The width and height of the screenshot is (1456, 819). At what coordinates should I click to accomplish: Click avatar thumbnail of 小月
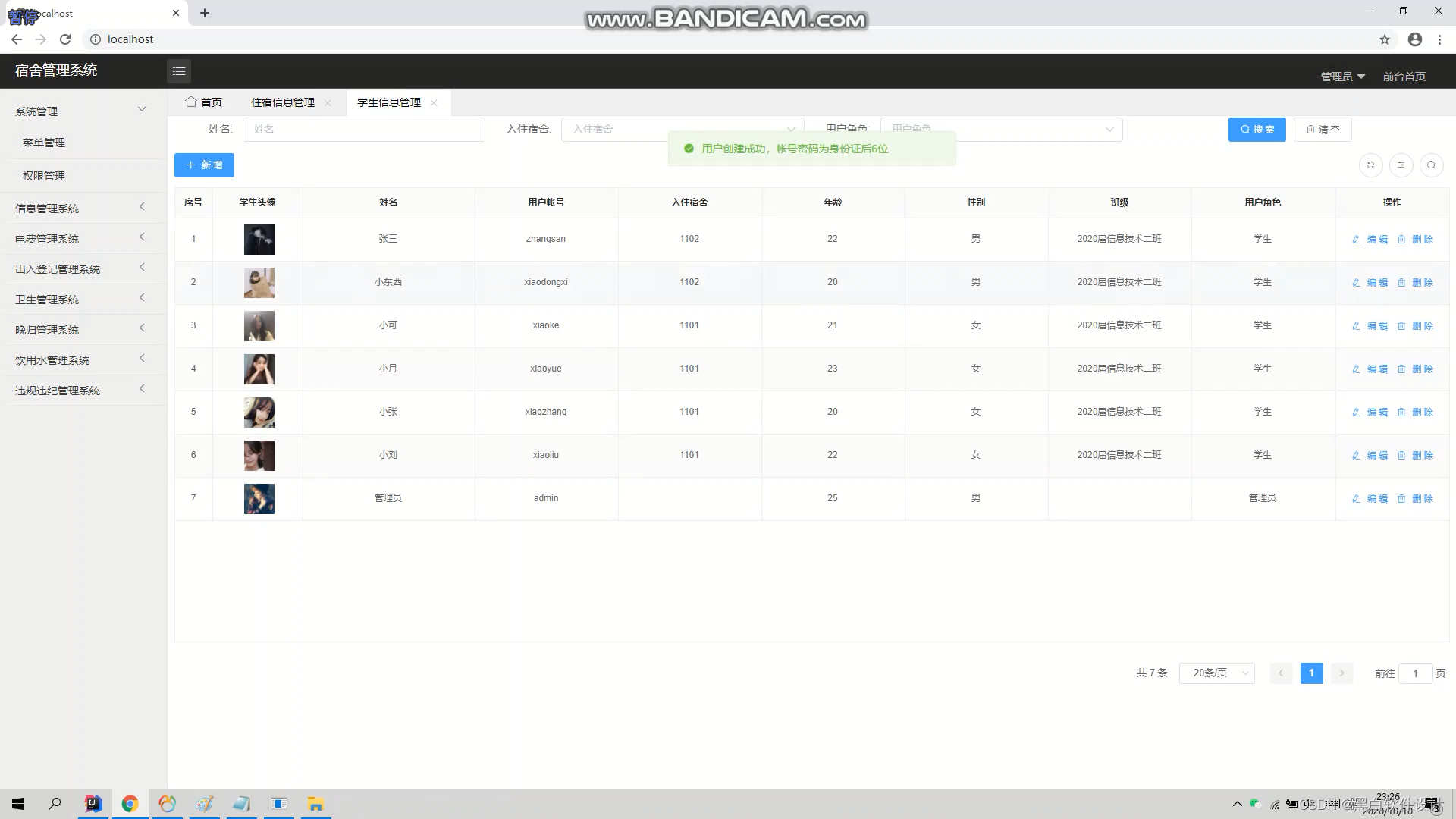[259, 369]
